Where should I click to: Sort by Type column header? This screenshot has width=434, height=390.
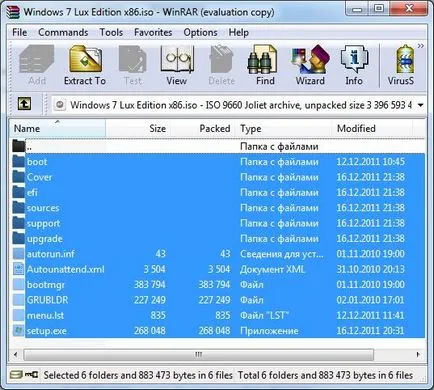(284, 128)
